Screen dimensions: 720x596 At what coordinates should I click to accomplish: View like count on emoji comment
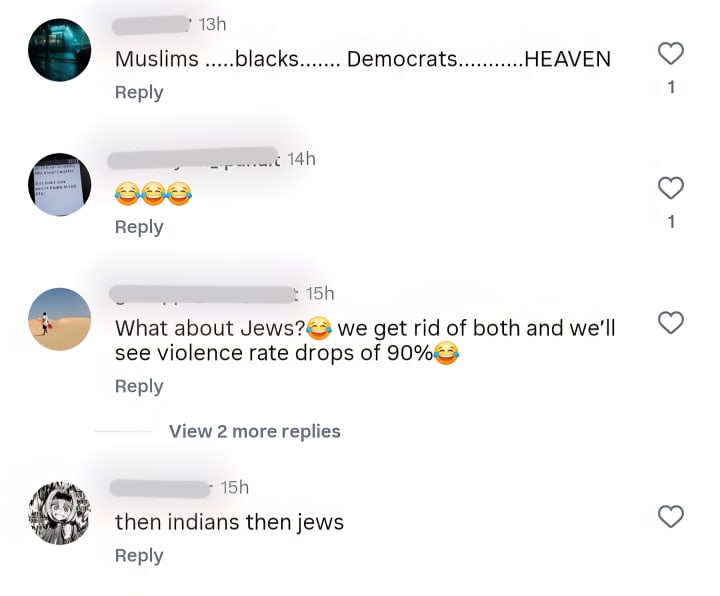(671, 222)
